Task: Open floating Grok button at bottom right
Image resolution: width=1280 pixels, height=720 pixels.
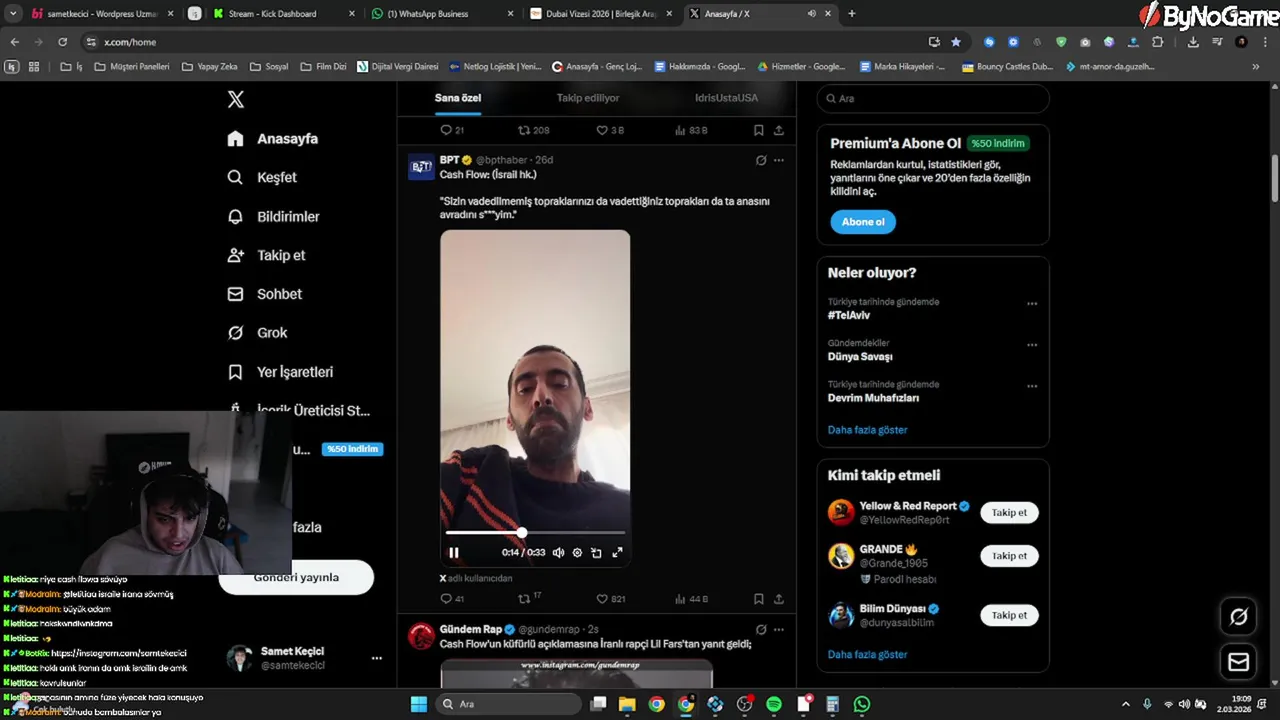Action: 1238,617
